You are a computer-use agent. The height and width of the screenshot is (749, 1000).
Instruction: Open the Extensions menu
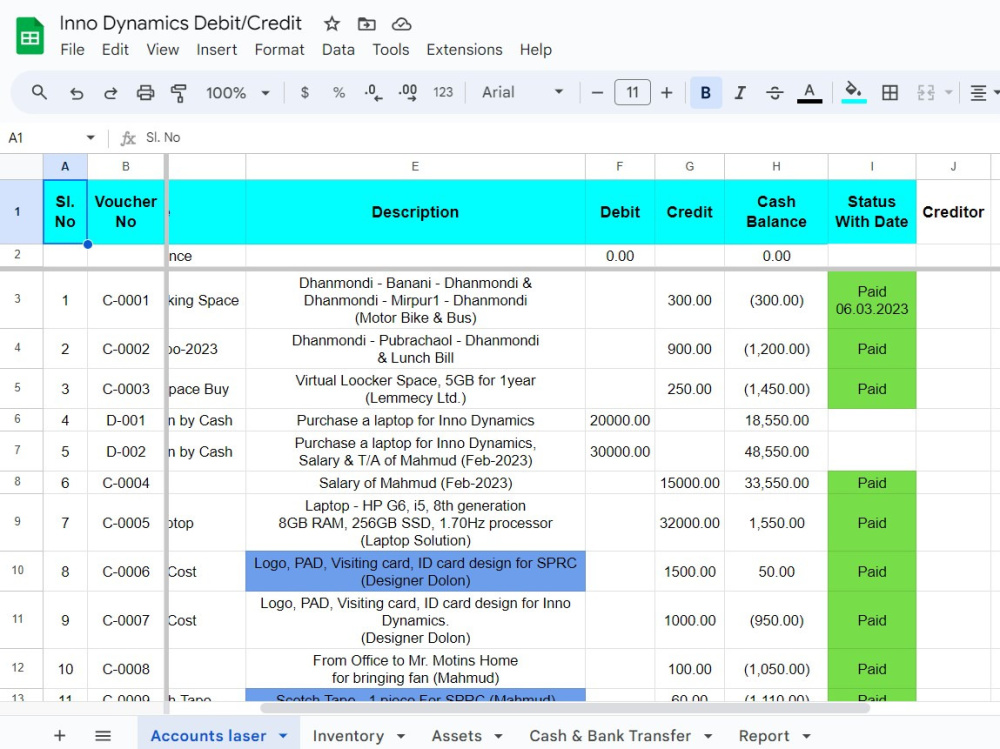pos(464,50)
